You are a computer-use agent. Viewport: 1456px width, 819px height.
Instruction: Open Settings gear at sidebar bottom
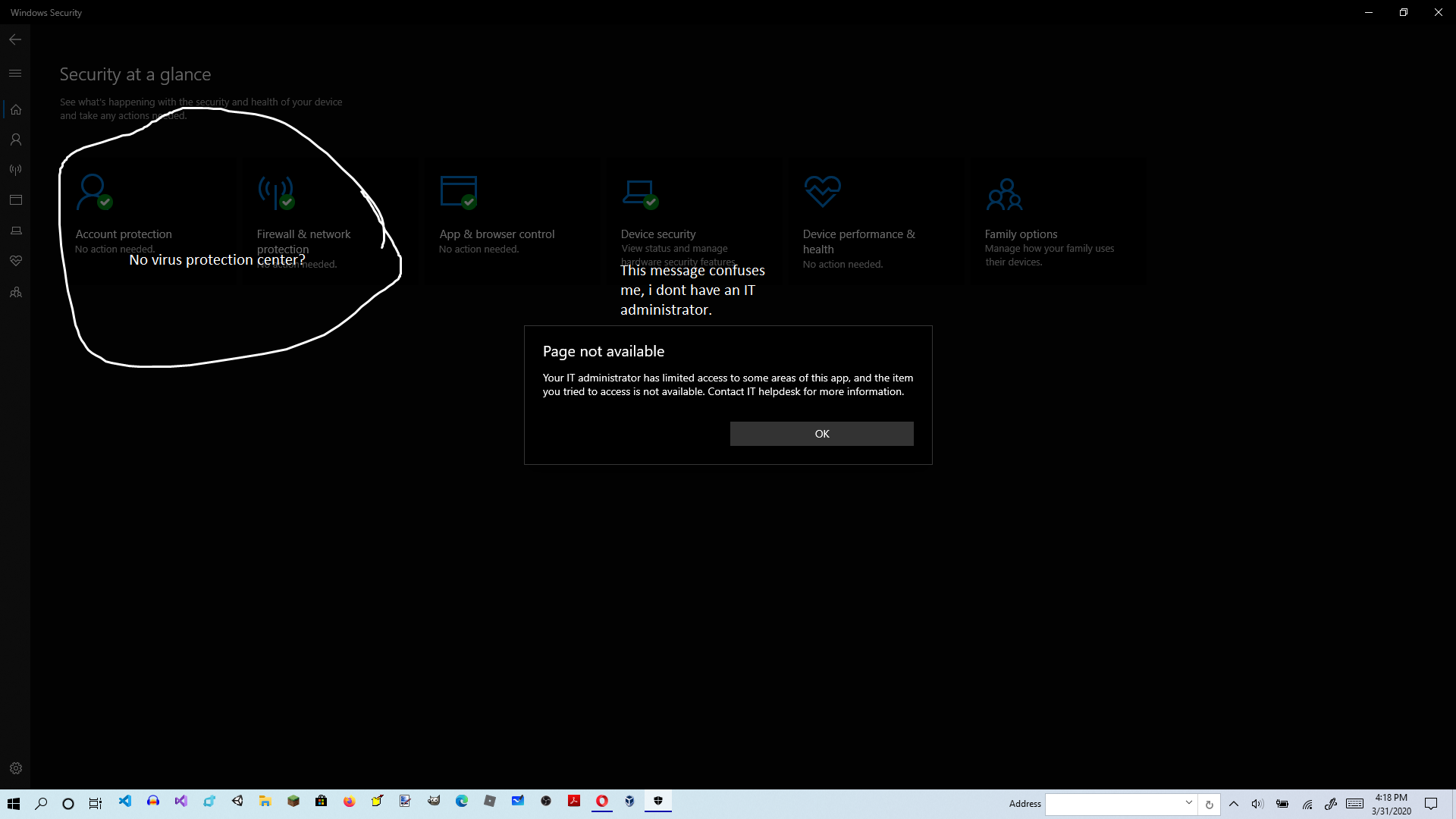coord(15,768)
